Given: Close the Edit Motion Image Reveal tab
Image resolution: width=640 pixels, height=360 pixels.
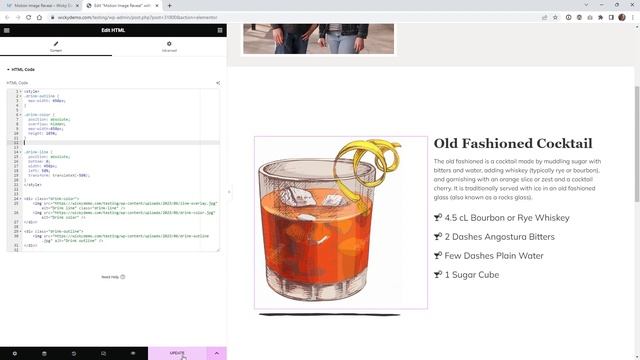Looking at the screenshot, I should [157, 6].
